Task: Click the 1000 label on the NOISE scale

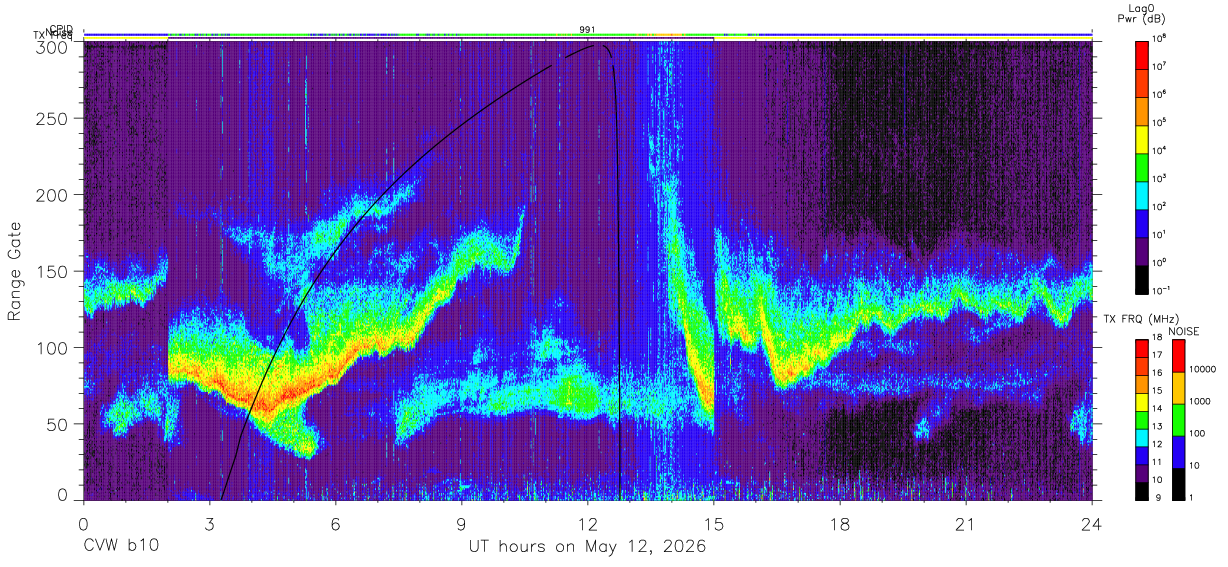Action: point(1200,401)
